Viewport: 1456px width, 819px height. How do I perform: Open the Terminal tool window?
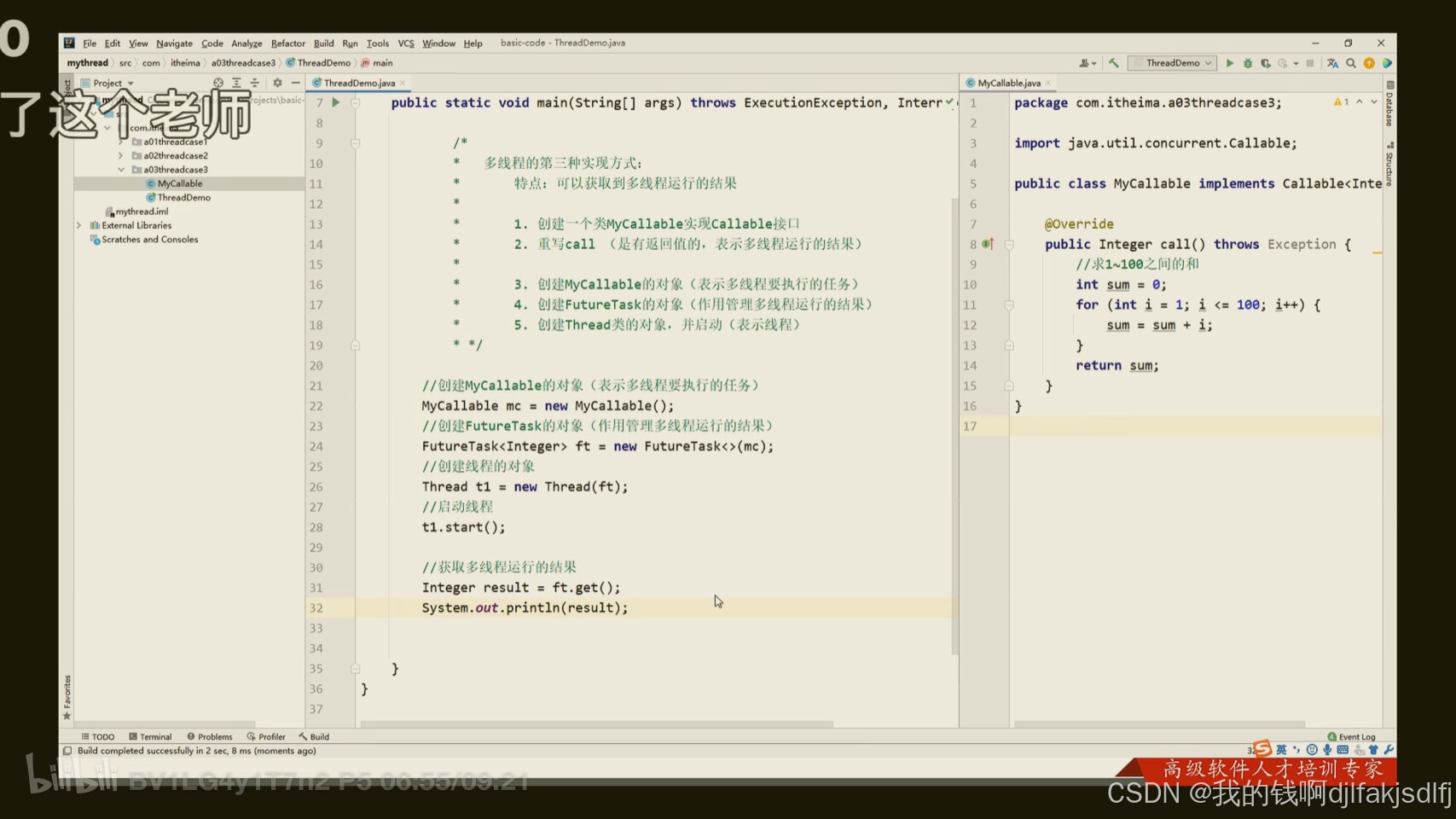click(151, 736)
